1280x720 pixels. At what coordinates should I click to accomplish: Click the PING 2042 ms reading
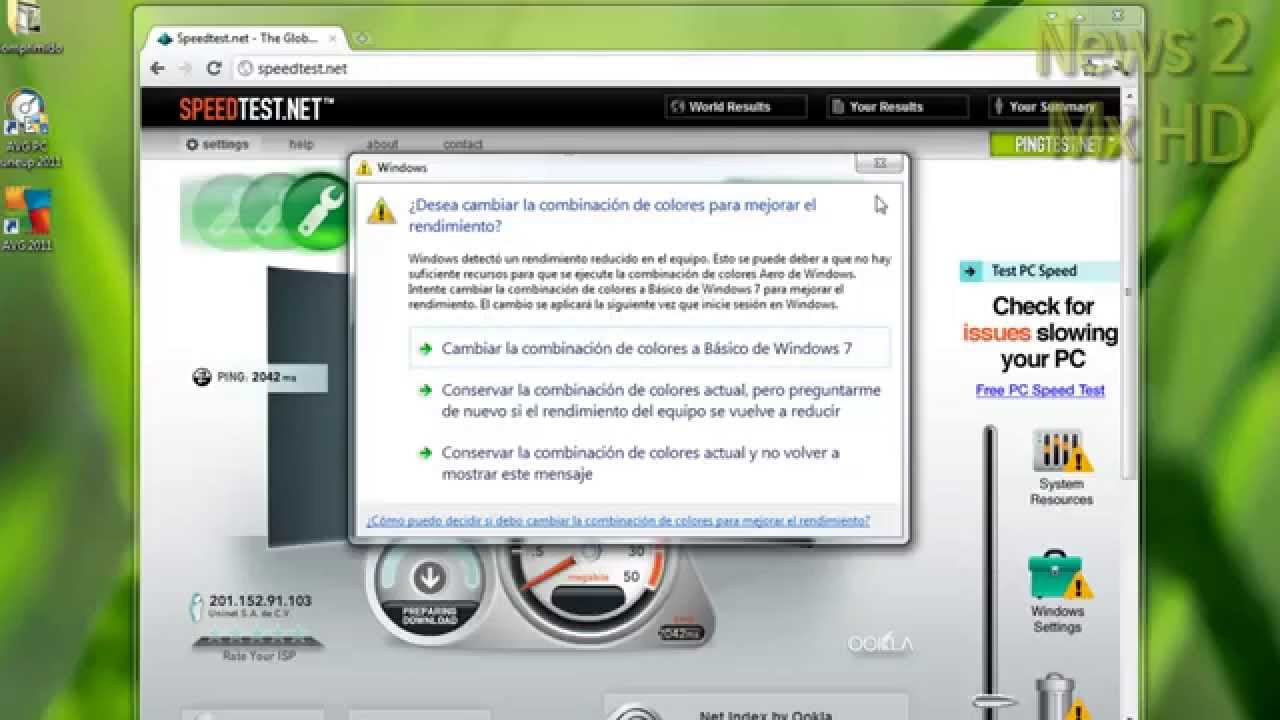(258, 377)
